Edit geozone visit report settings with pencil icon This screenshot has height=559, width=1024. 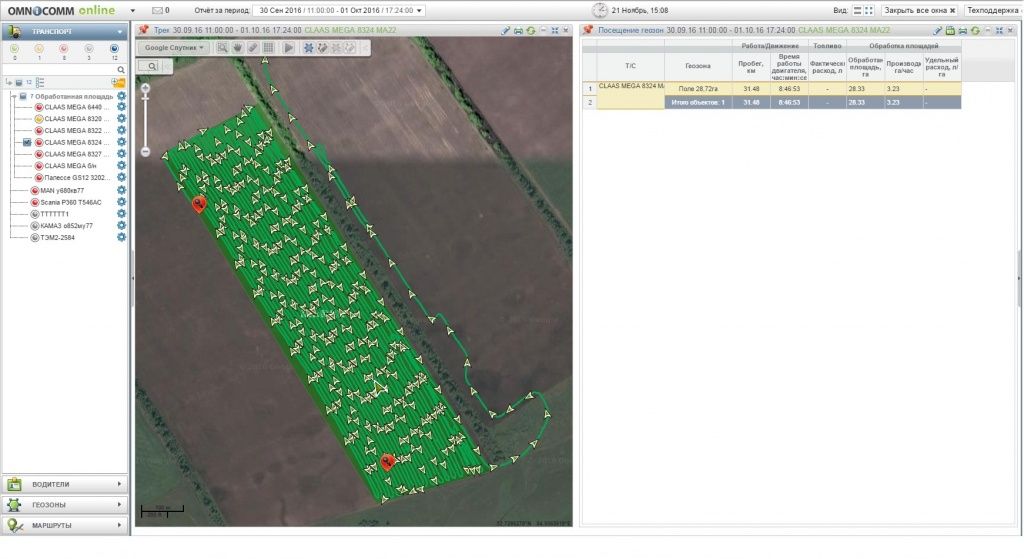coord(938,31)
